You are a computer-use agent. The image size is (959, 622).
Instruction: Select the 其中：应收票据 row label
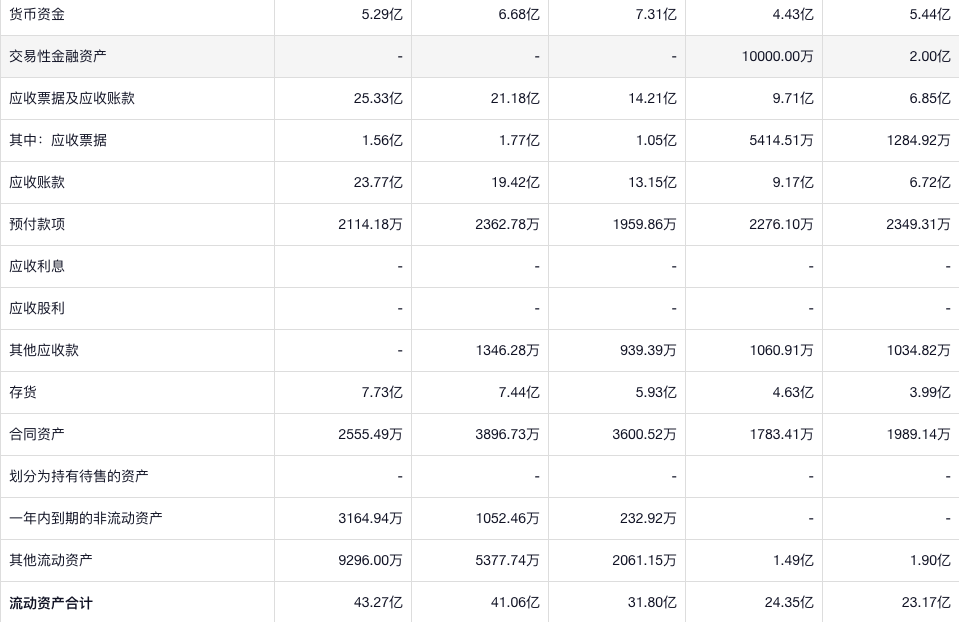pos(58,140)
